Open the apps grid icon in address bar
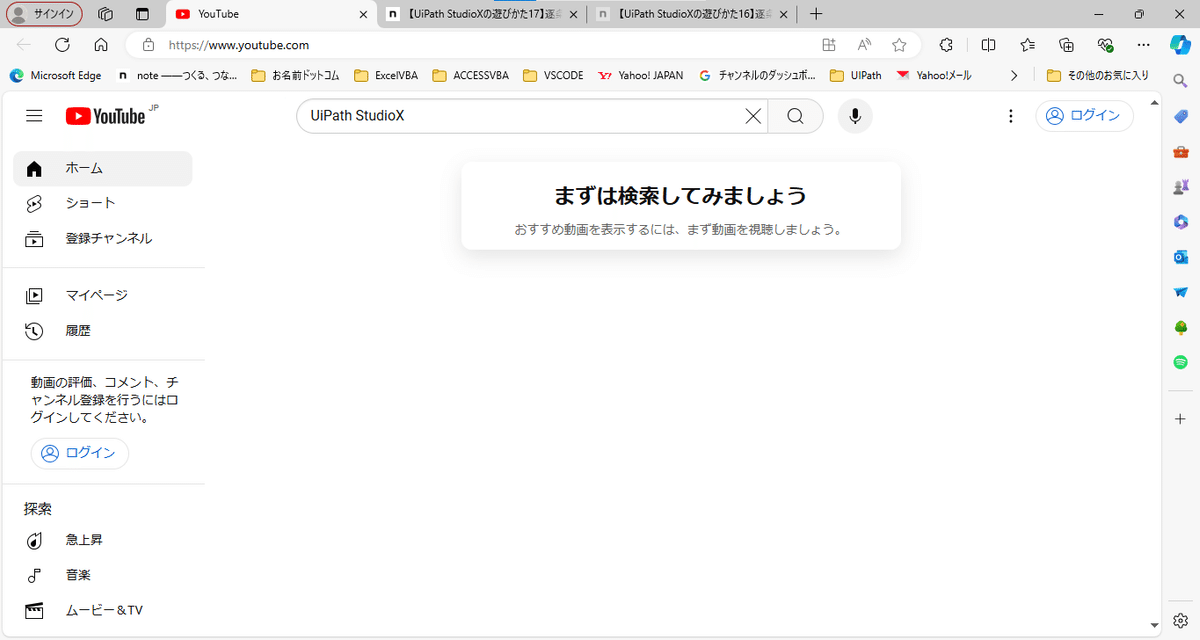 pyautogui.click(x=829, y=45)
